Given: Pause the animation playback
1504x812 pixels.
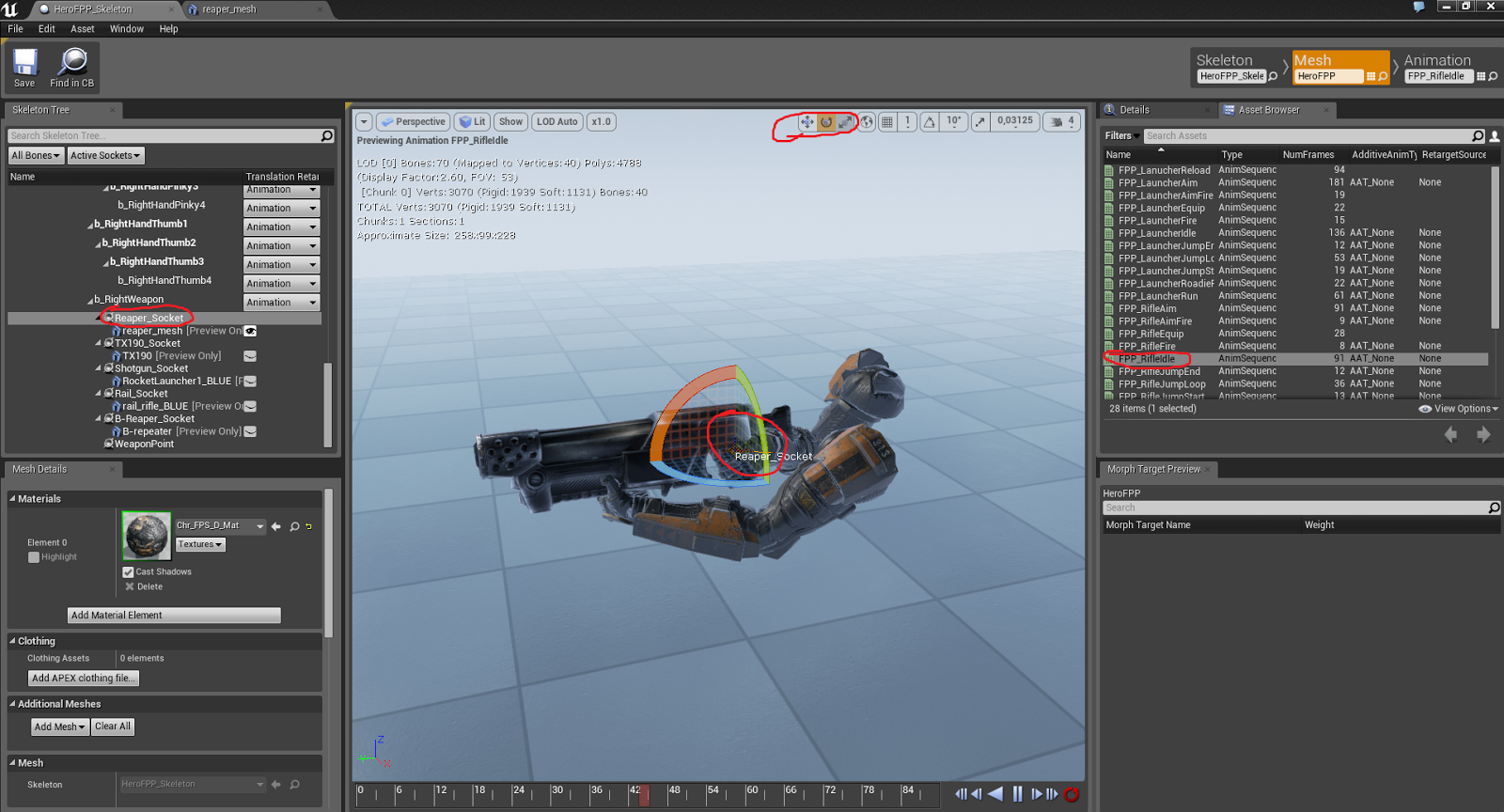Looking at the screenshot, I should [x=1017, y=794].
